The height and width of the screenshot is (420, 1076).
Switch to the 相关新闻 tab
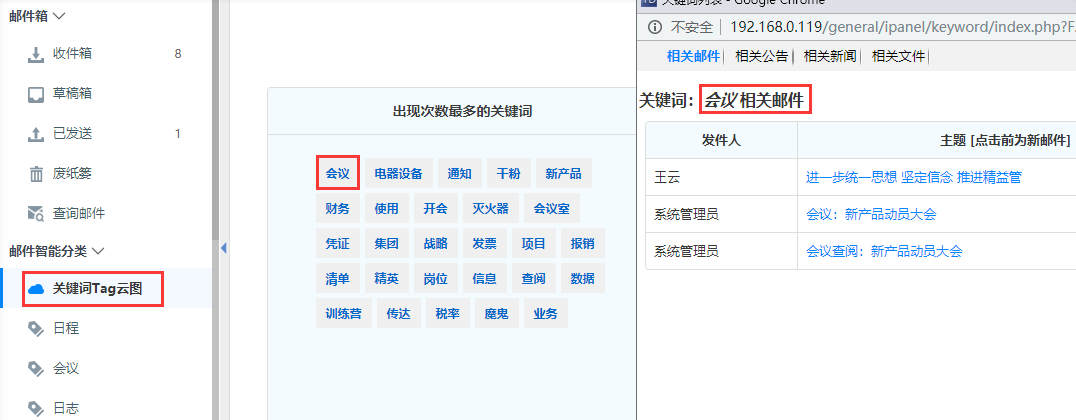[830, 56]
